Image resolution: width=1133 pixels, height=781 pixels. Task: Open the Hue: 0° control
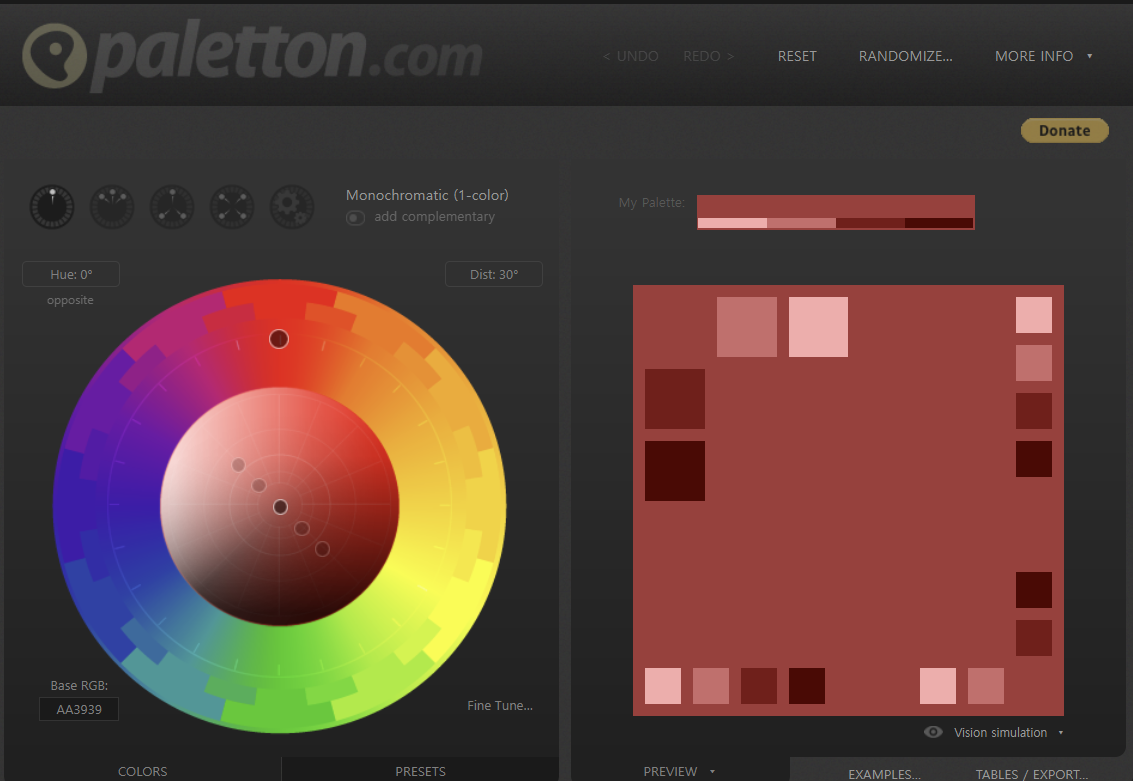[x=70, y=273]
